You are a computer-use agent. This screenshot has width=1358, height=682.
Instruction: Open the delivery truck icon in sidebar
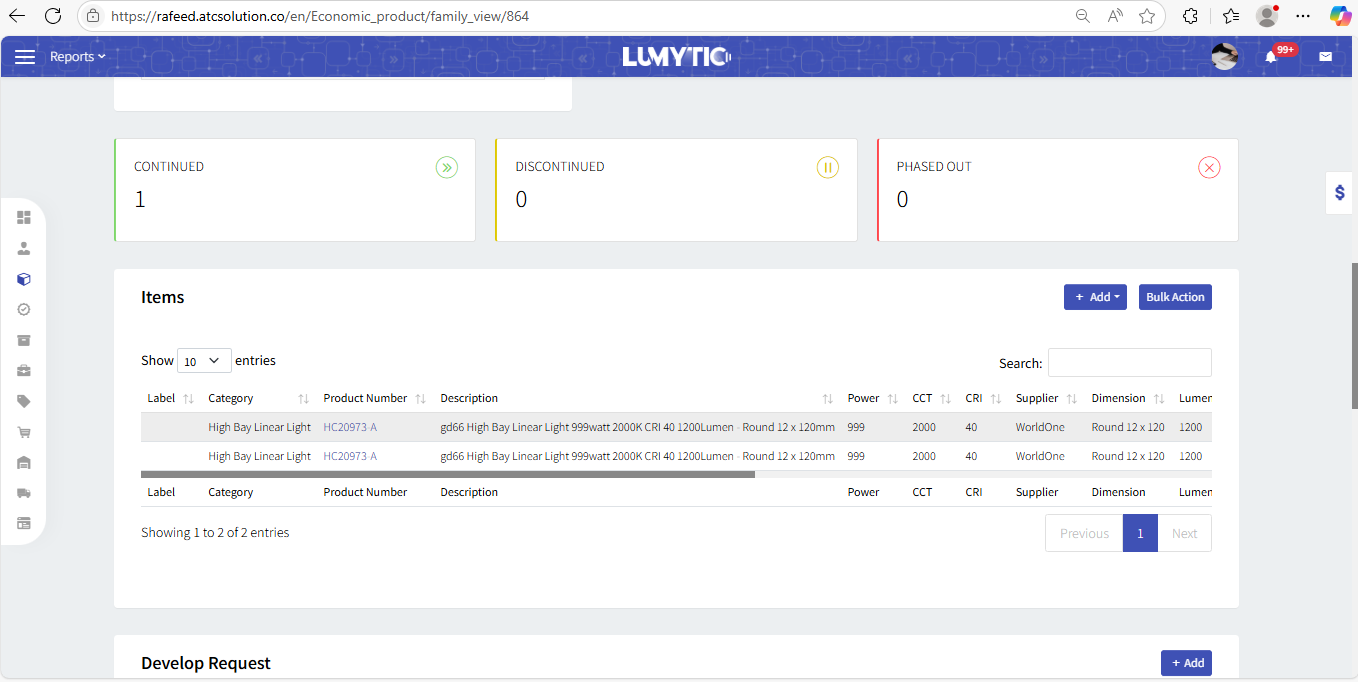(x=24, y=493)
